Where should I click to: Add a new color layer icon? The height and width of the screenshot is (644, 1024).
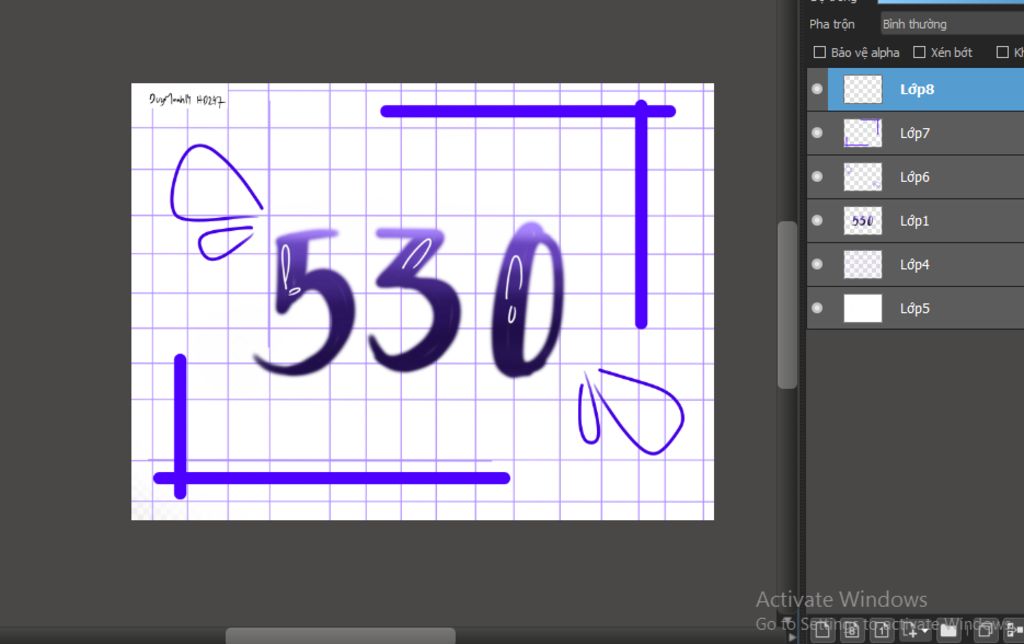pyautogui.click(x=822, y=630)
